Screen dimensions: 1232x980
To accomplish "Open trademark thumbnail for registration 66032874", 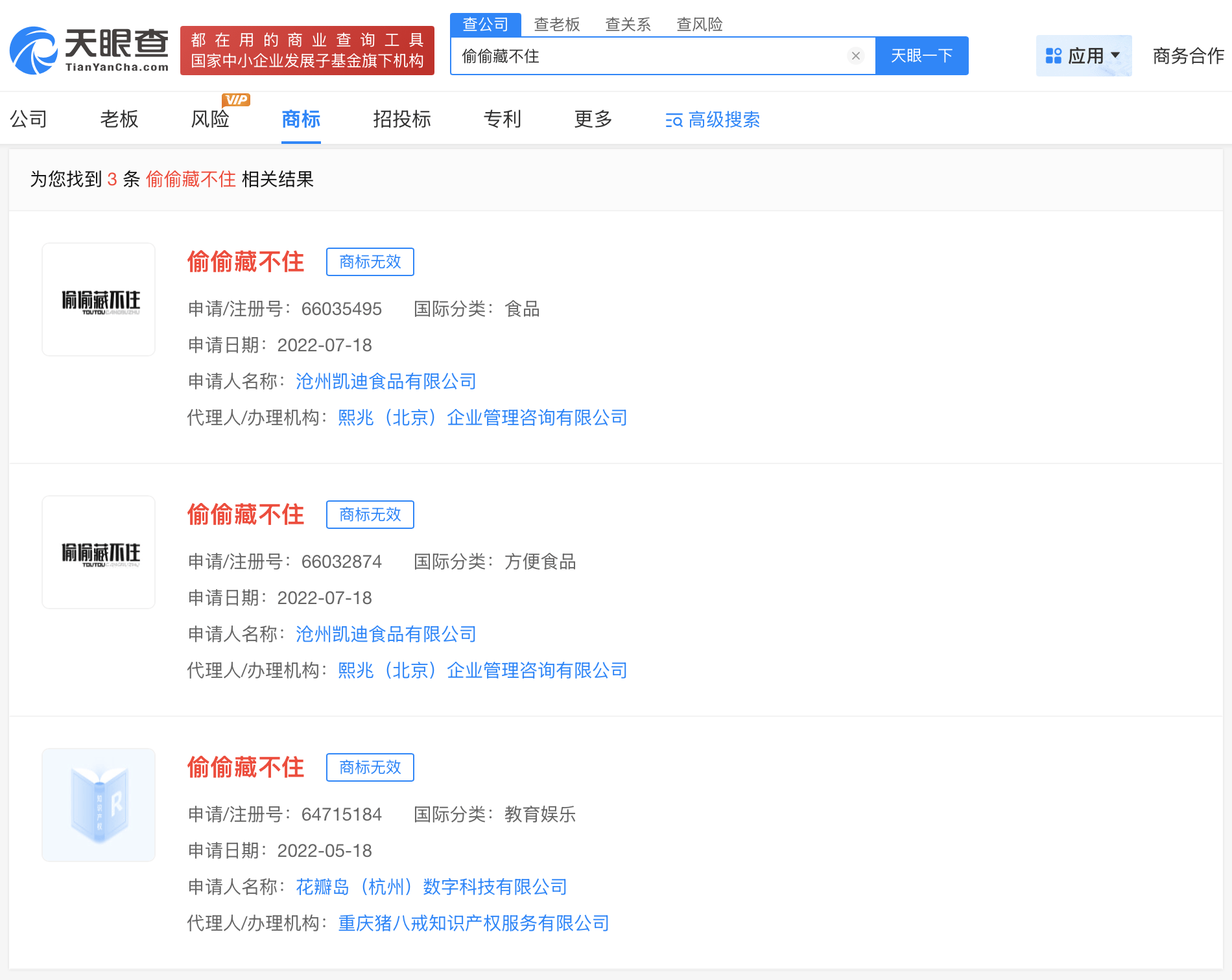I will [x=99, y=552].
